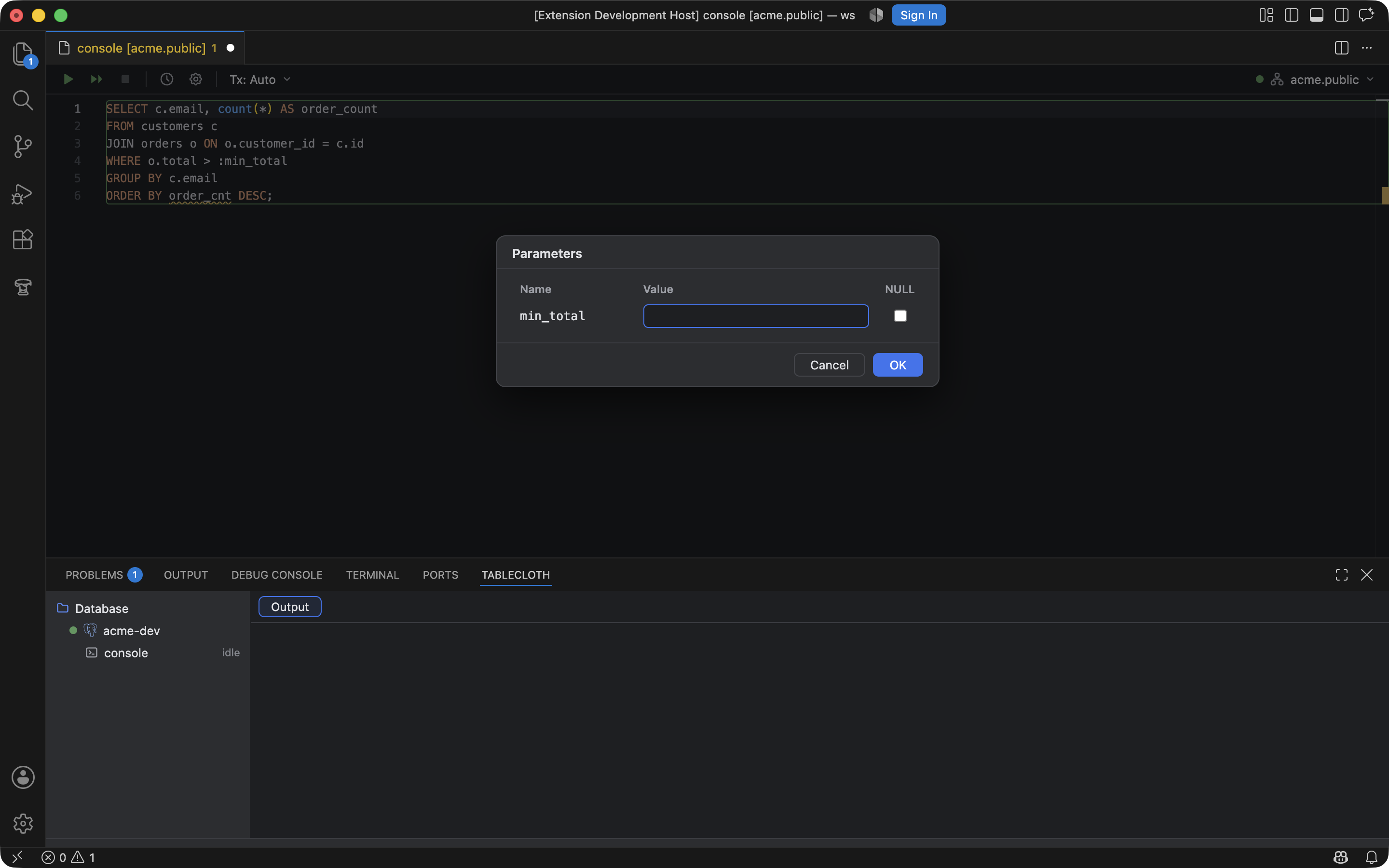1389x868 pixels.
Task: Open the Manage gear in activity bar
Action: 23,824
